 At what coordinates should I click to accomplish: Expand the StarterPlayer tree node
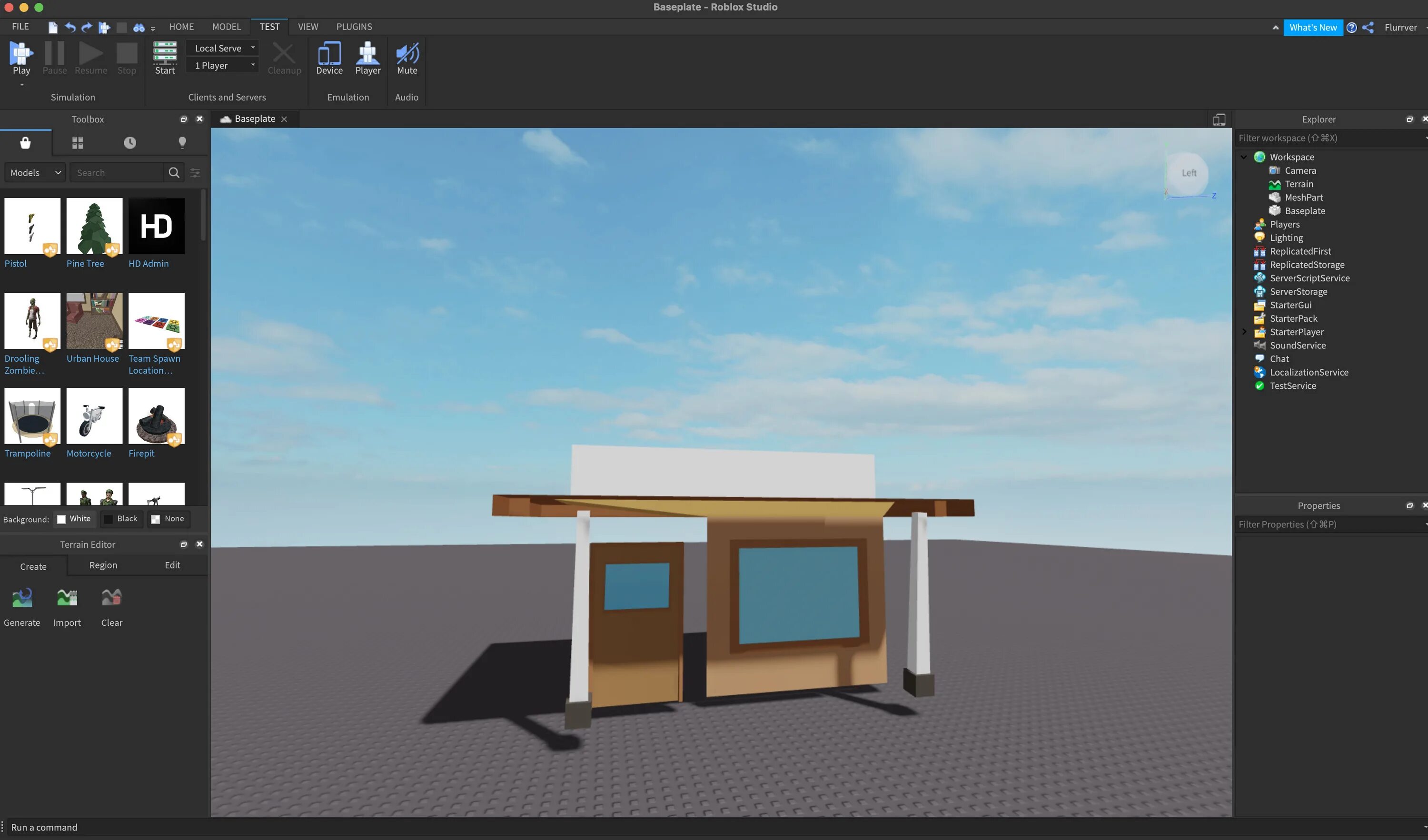pyautogui.click(x=1244, y=332)
